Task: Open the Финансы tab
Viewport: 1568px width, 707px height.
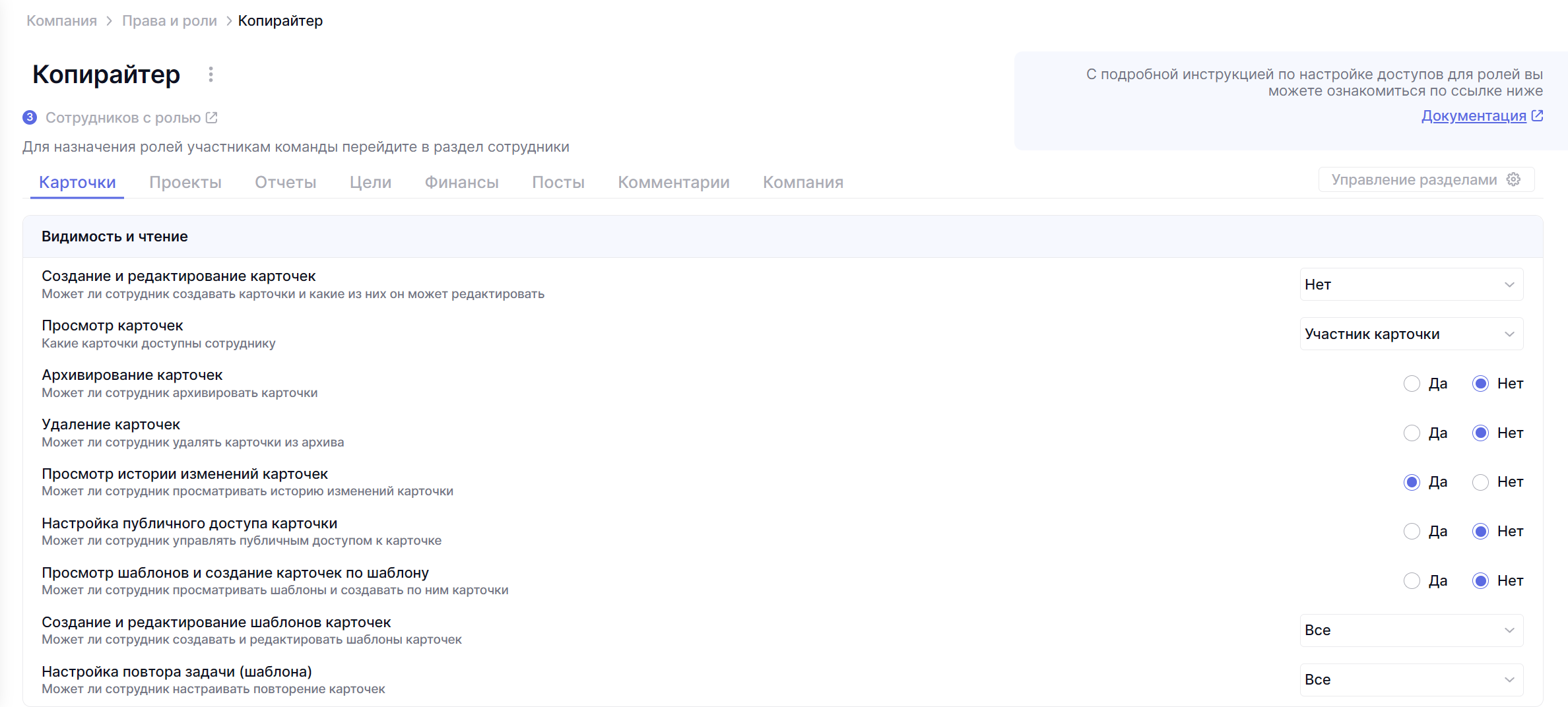Action: coord(461,182)
